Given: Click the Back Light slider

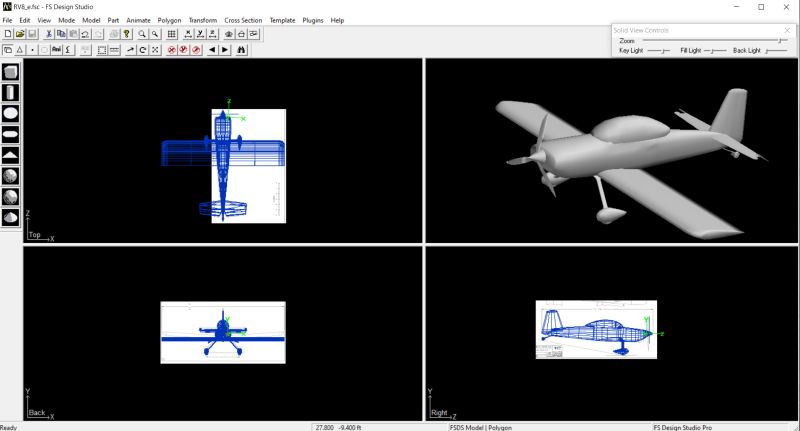Looking at the screenshot, I should 776,50.
